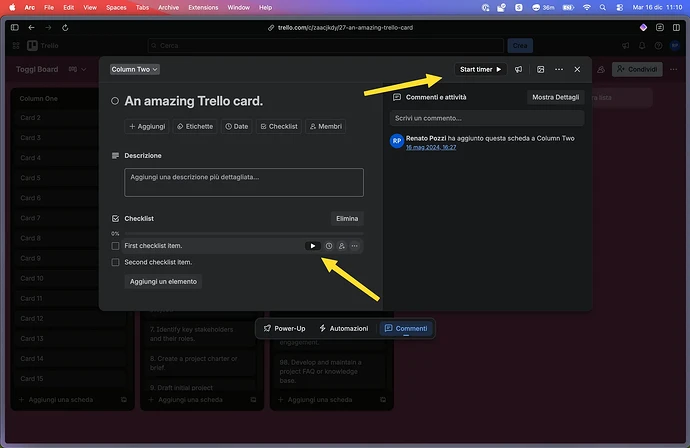Open Etichette labels picker

195,126
